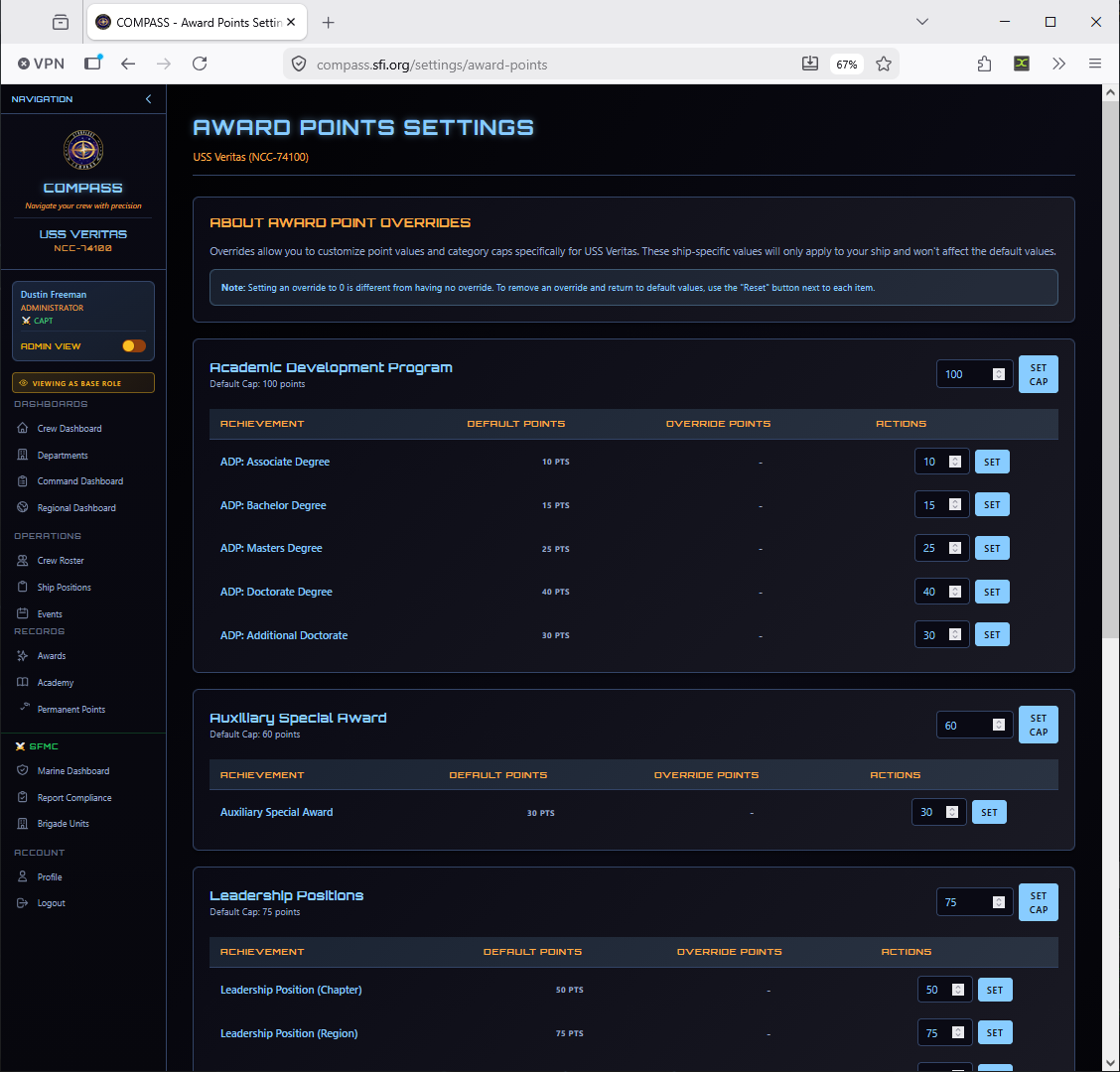Image resolution: width=1120 pixels, height=1072 pixels.
Task: Click Set for Leadership Position (Chapter)
Action: (x=995, y=990)
